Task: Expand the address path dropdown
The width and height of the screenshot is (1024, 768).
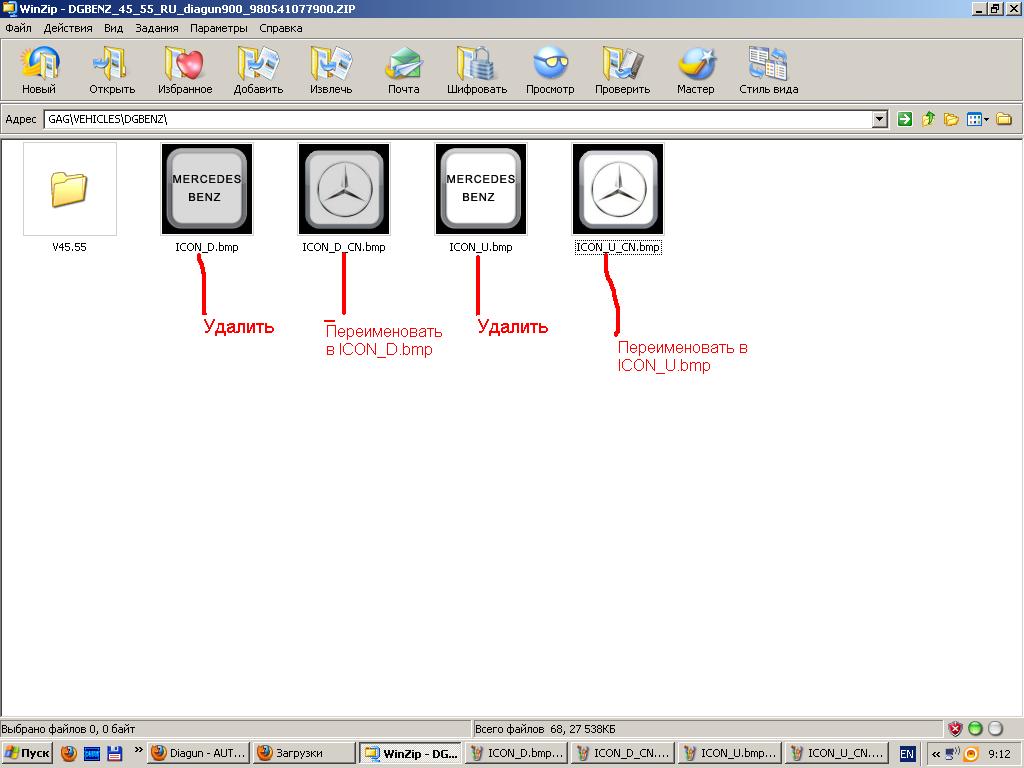Action: click(x=880, y=119)
